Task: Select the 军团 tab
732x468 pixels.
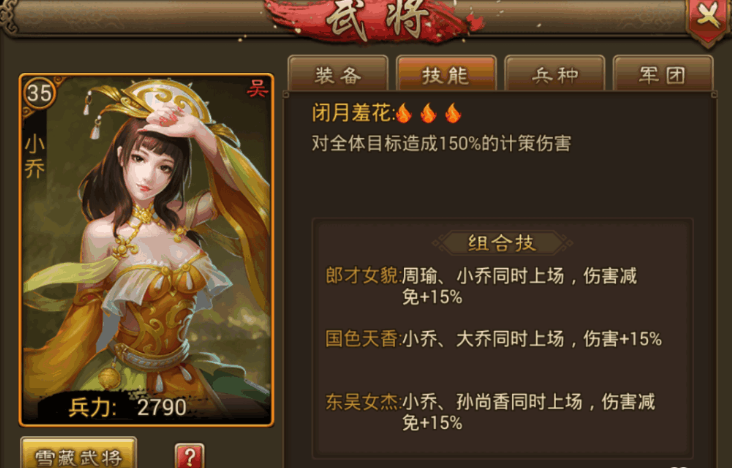Action: tap(663, 74)
